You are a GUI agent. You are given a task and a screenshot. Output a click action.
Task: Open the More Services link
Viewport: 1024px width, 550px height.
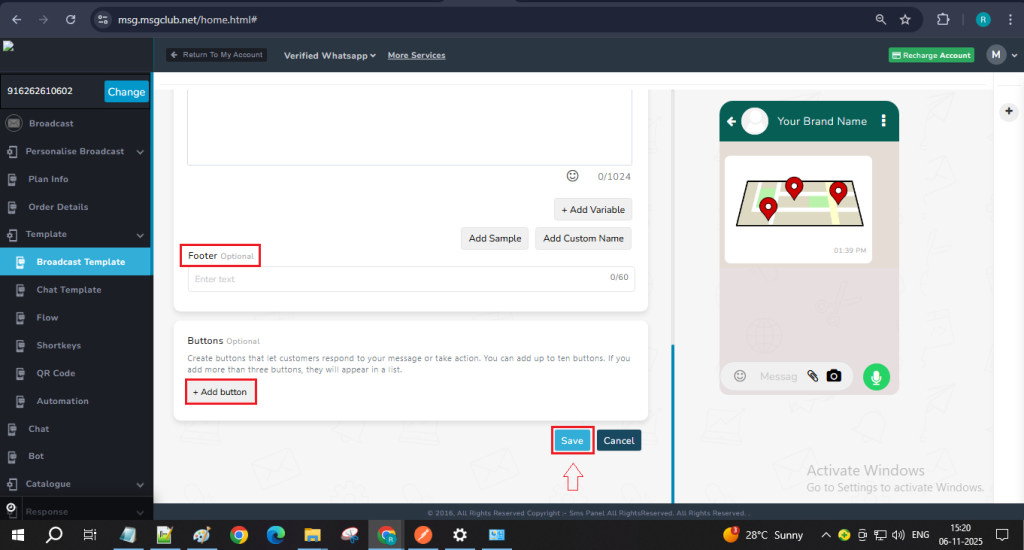pos(416,55)
